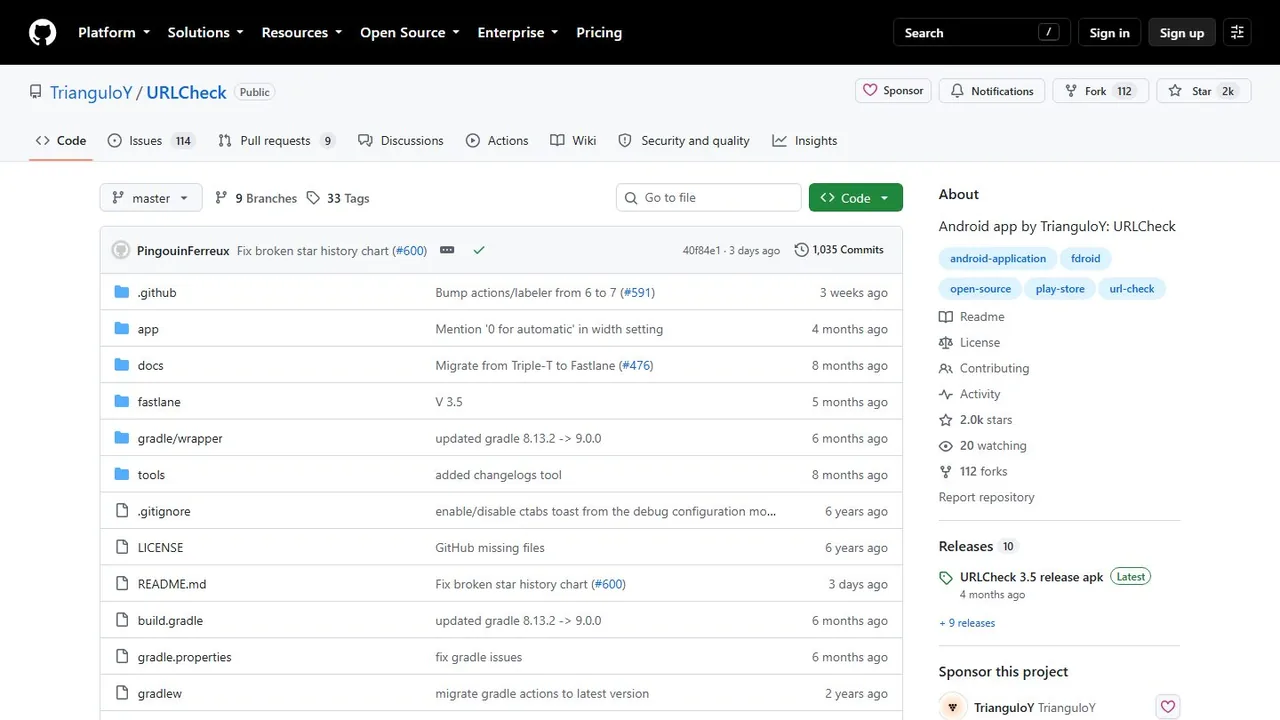The image size is (1280, 720).
Task: Open the gradlew file icon
Action: [122, 694]
